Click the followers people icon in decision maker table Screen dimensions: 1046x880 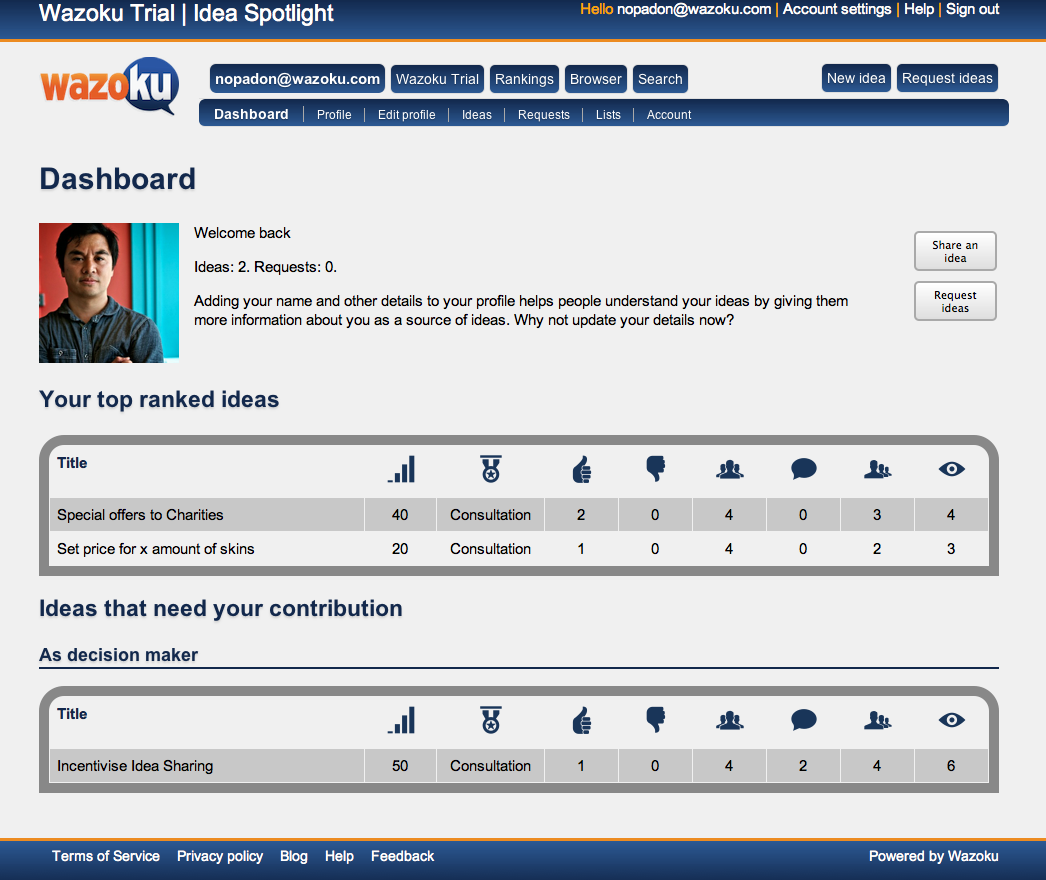point(877,721)
